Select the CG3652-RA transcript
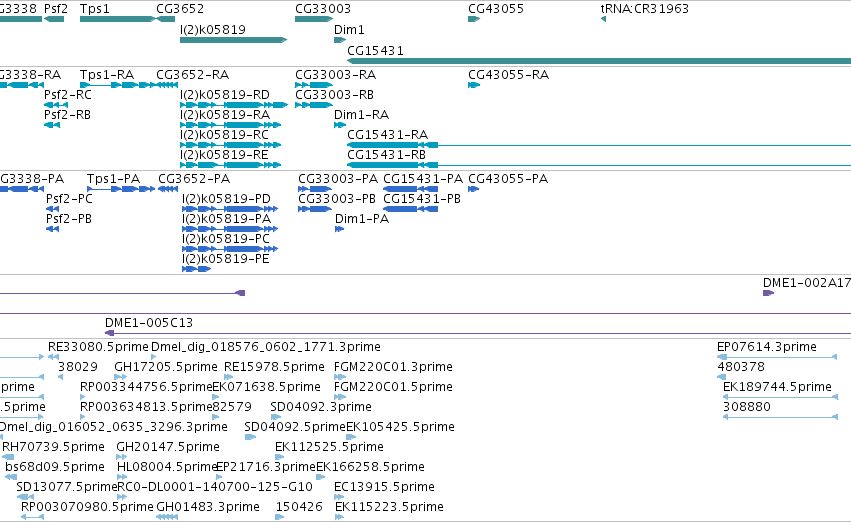 (167, 85)
